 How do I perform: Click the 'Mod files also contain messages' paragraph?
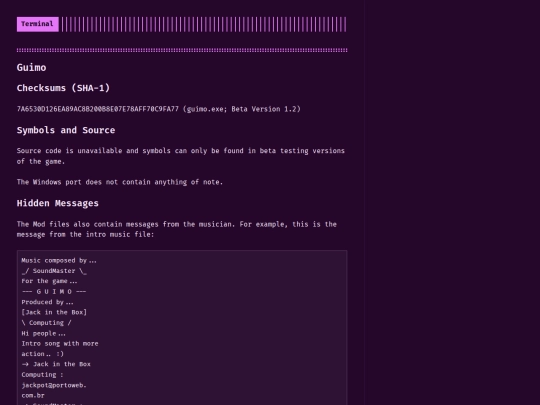click(x=177, y=229)
